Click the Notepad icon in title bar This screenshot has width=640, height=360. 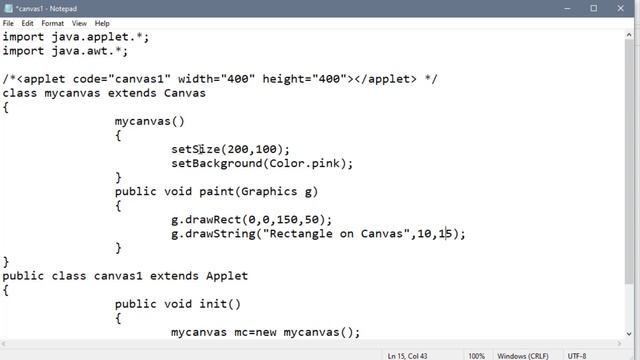8,8
